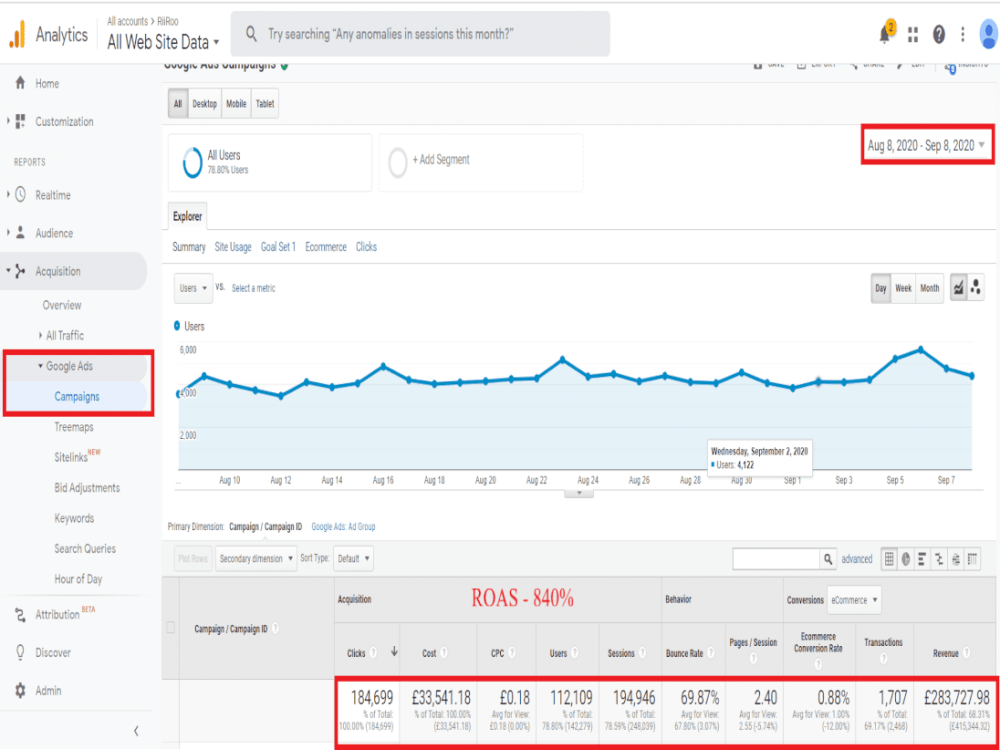Click the Select a metric link
Image resolution: width=1000 pixels, height=750 pixels.
pos(253,288)
